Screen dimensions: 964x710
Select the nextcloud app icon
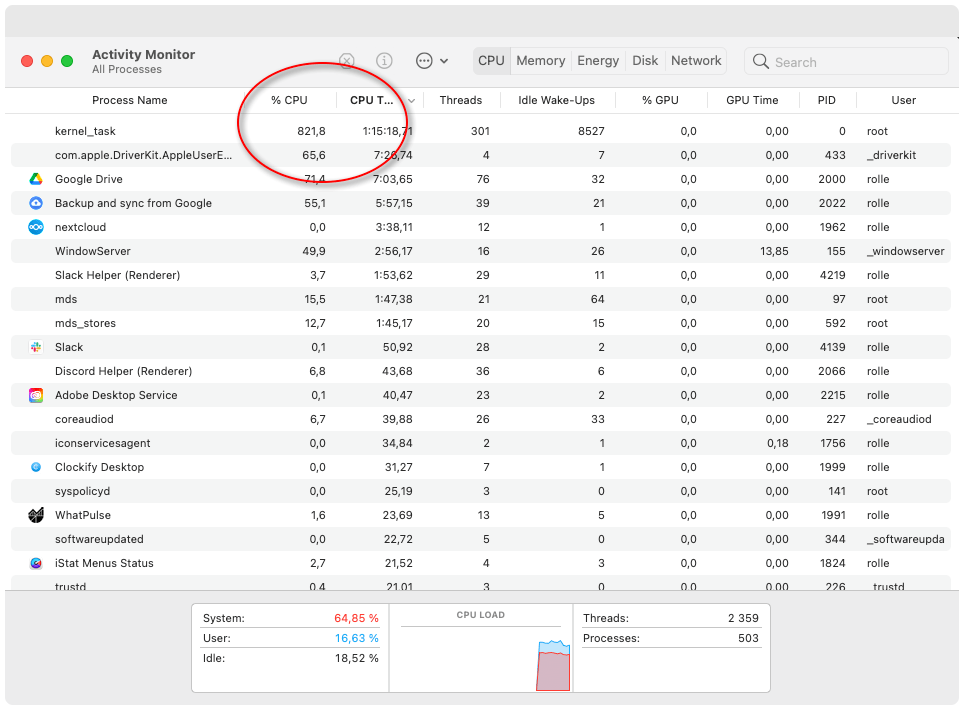pyautogui.click(x=36, y=227)
